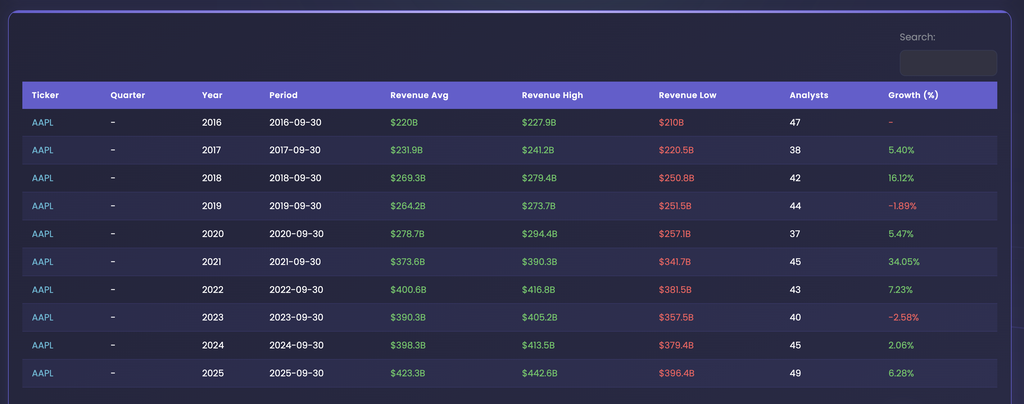This screenshot has width=1024, height=404.
Task: Open the AAPL link in the 2024 row
Action: (42, 345)
